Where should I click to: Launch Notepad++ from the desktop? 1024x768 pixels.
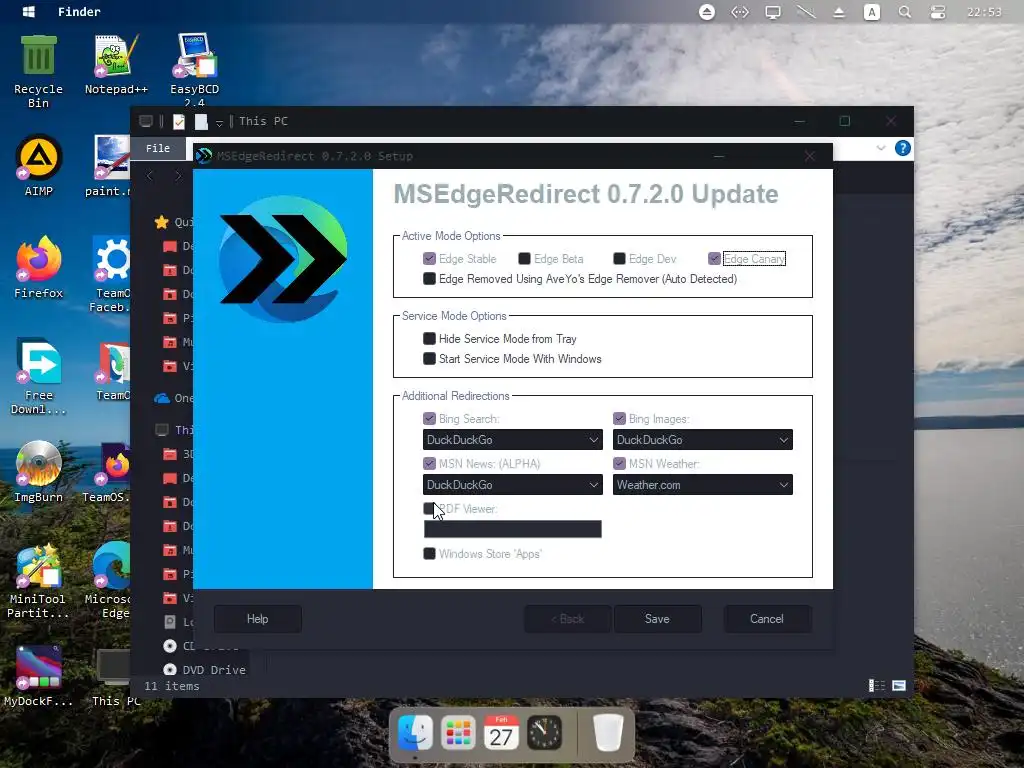tap(116, 64)
